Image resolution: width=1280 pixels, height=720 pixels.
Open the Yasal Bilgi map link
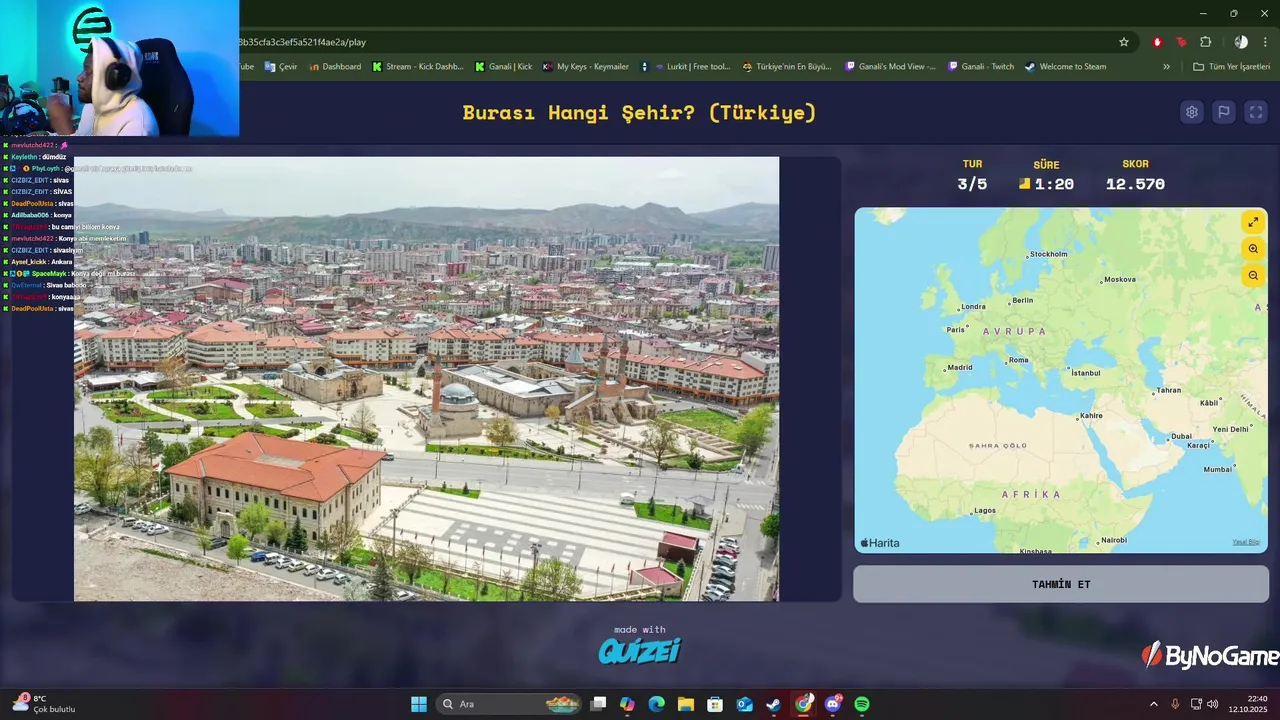point(1246,542)
